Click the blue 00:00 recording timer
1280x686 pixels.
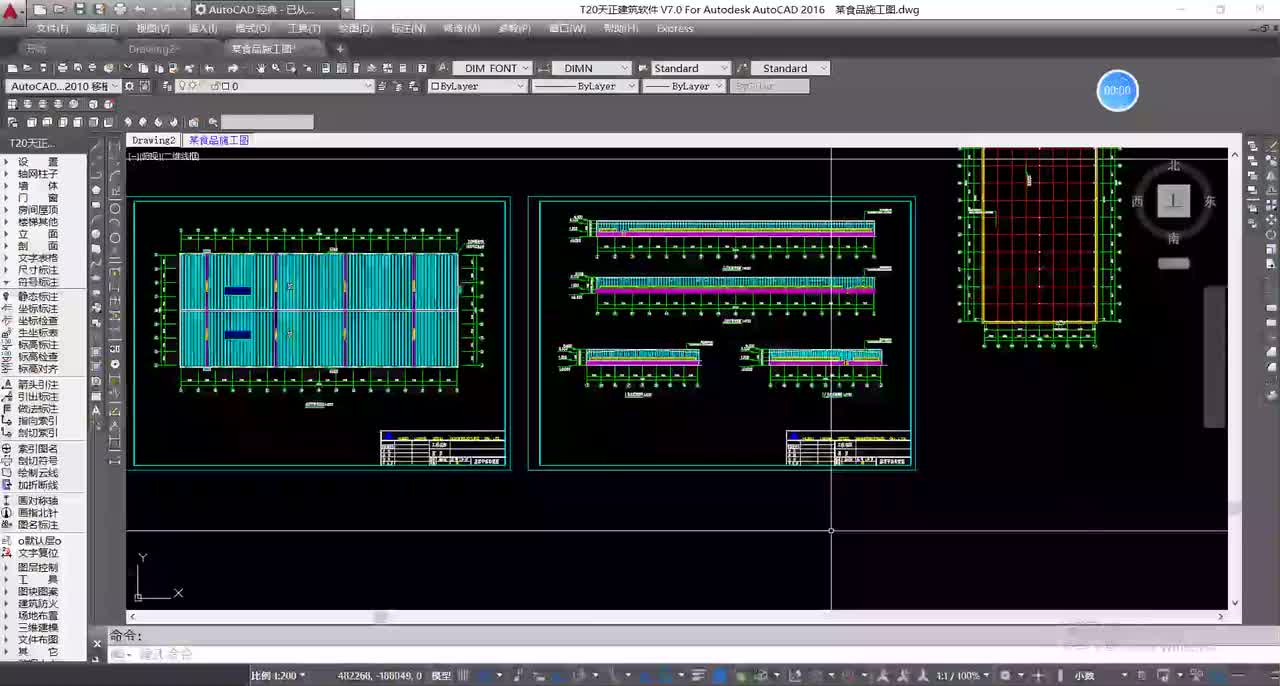[x=1117, y=90]
